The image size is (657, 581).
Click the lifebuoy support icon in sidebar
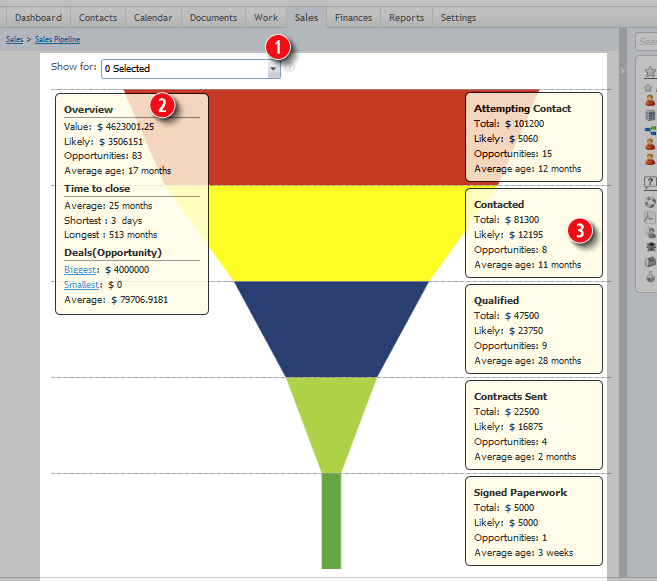coord(649,202)
